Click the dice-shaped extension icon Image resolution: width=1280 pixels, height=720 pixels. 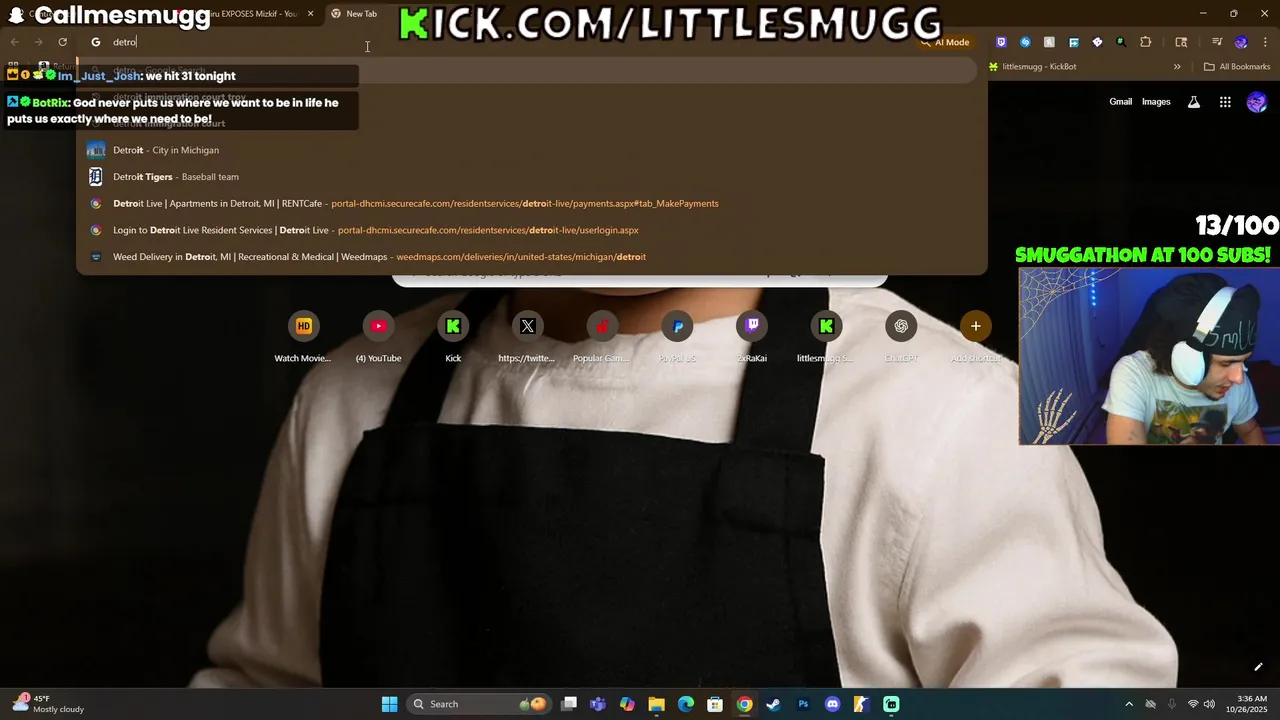(1097, 42)
